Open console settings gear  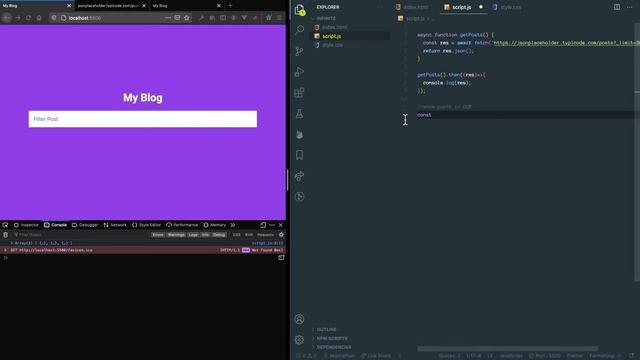(x=281, y=235)
